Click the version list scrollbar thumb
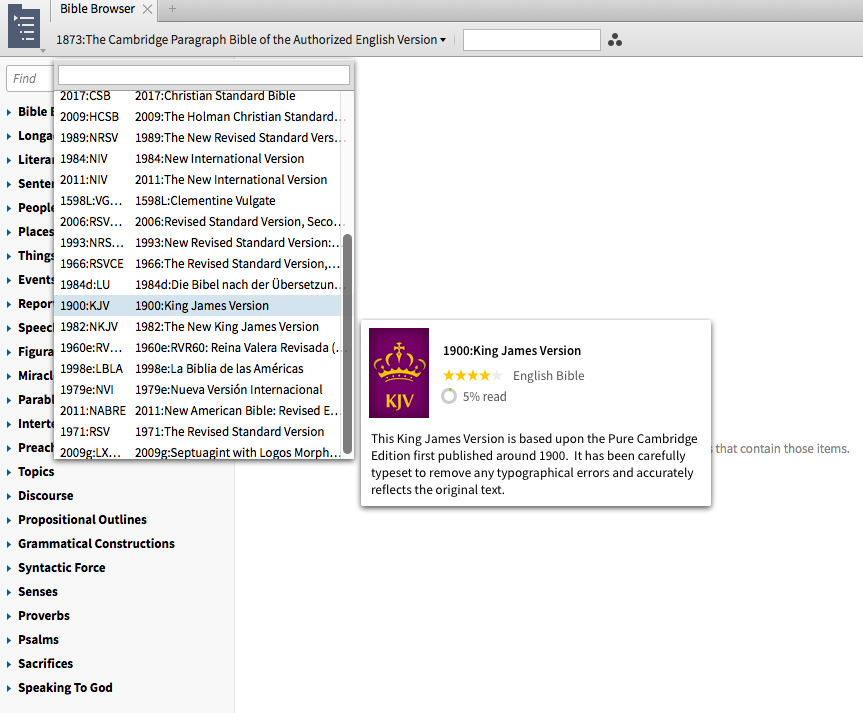The image size is (863, 713). [347, 344]
